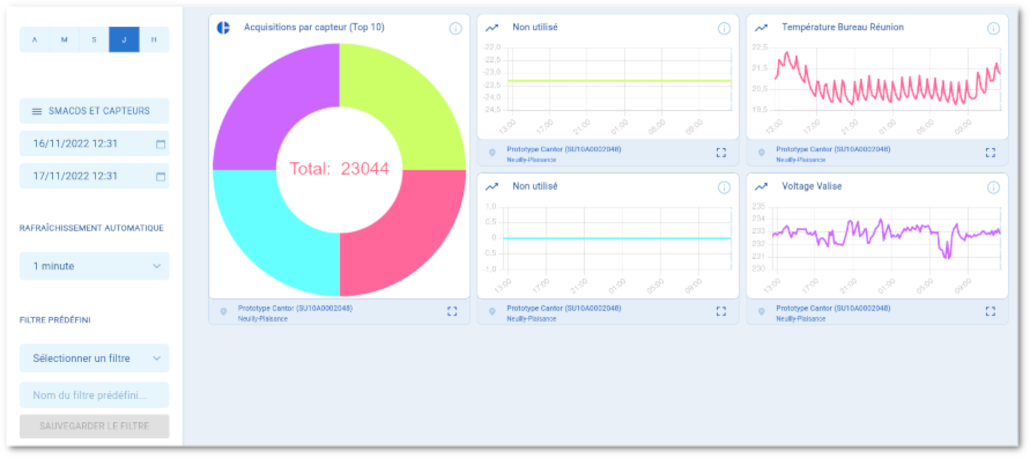The width and height of the screenshot is (1030, 458).
Task: Expand Voltage Valise chart to fullscreen
Action: click(990, 311)
